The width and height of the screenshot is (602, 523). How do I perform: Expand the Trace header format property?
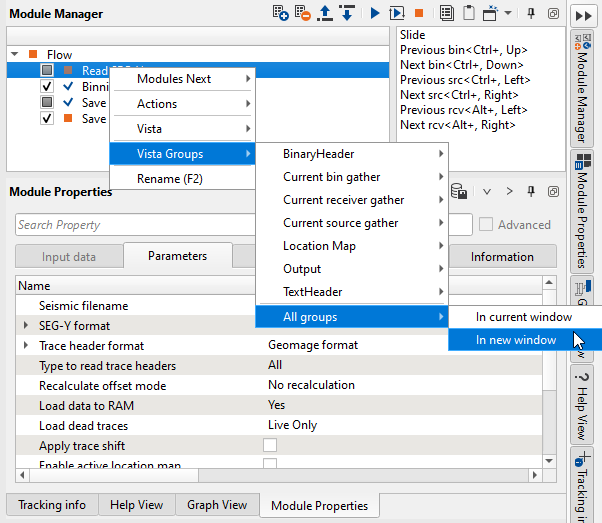[x=26, y=345]
